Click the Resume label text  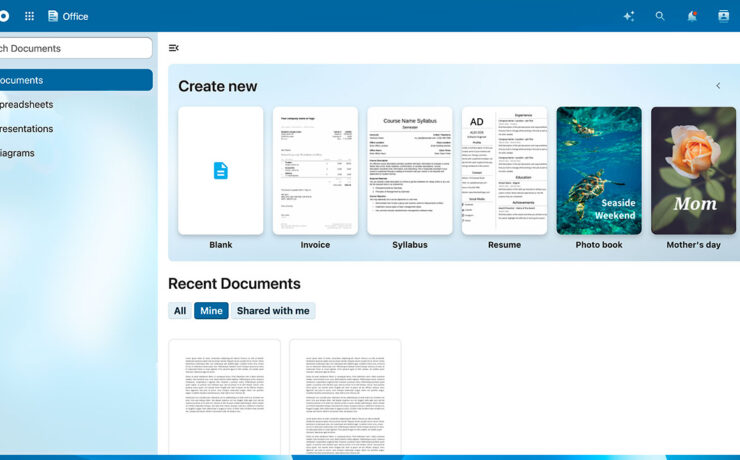click(505, 245)
